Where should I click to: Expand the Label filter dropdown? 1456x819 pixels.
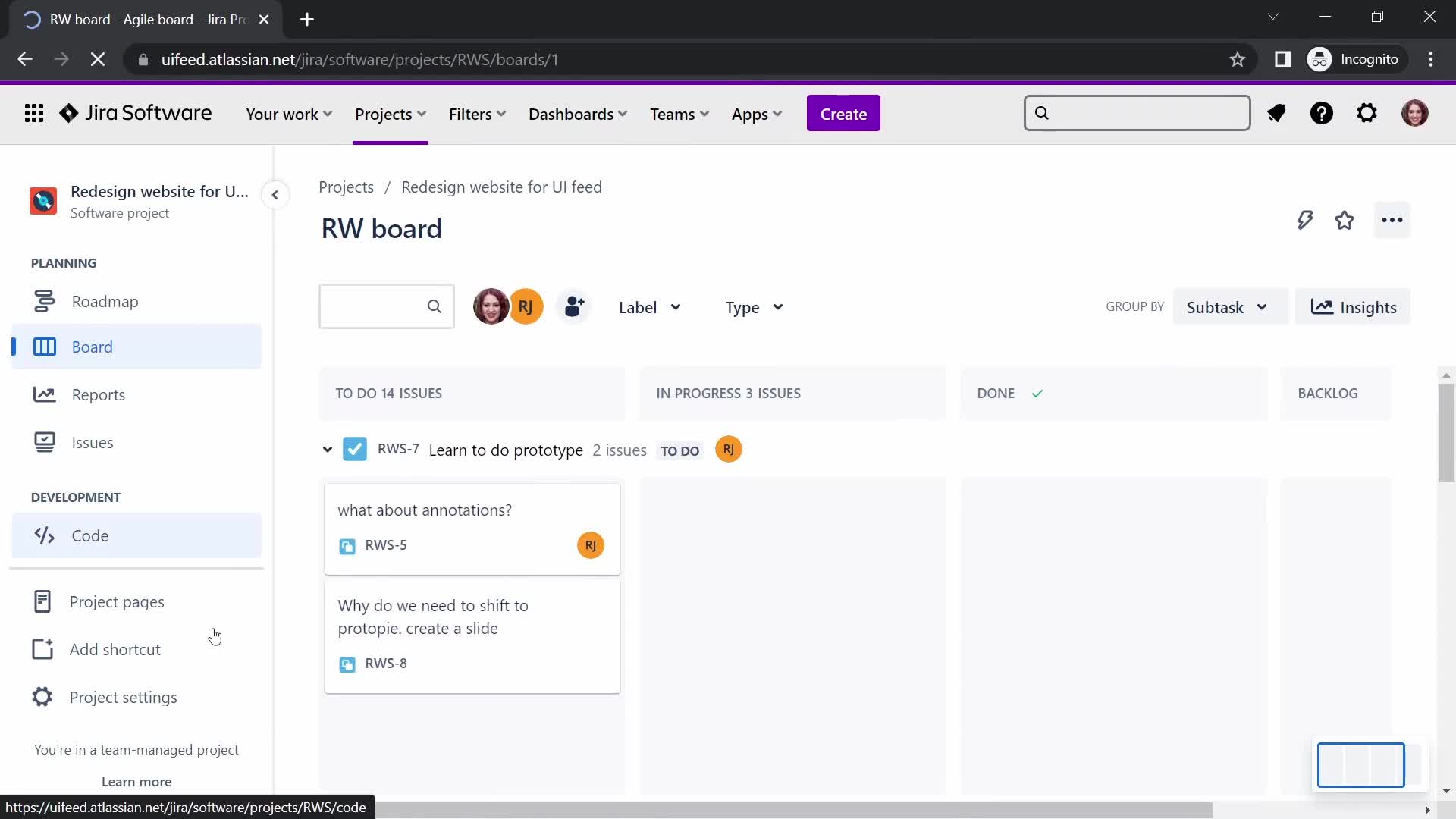coord(649,306)
